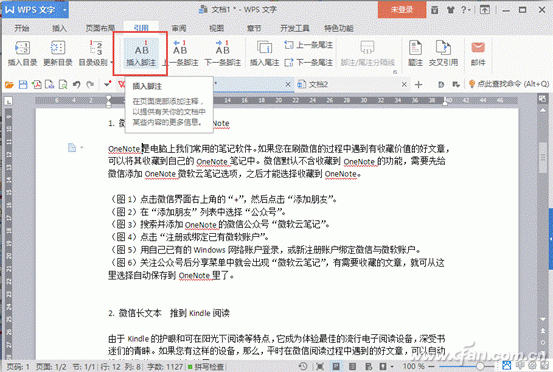Click the 题注 (caption) icon
The height and width of the screenshot is (372, 553).
(415, 54)
